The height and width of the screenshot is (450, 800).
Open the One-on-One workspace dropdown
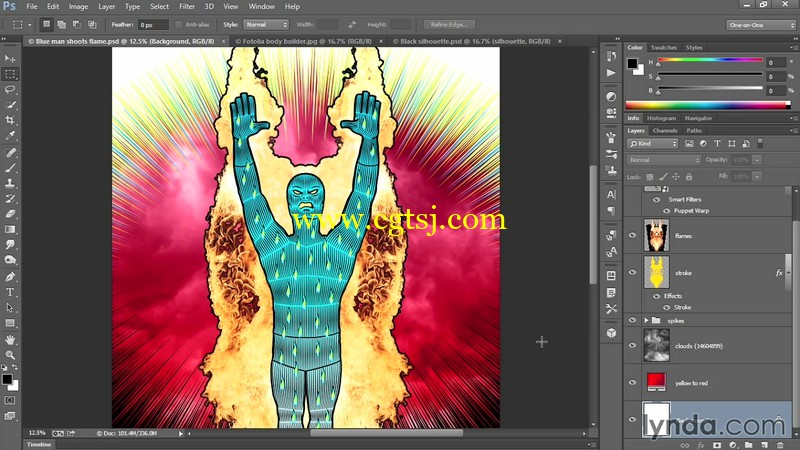(x=760, y=25)
